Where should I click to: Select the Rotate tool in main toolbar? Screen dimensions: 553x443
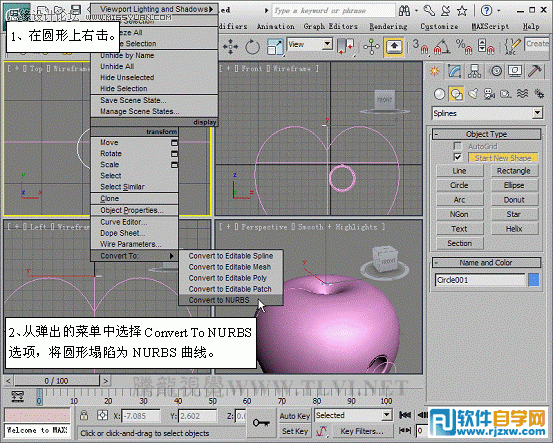tap(252, 47)
